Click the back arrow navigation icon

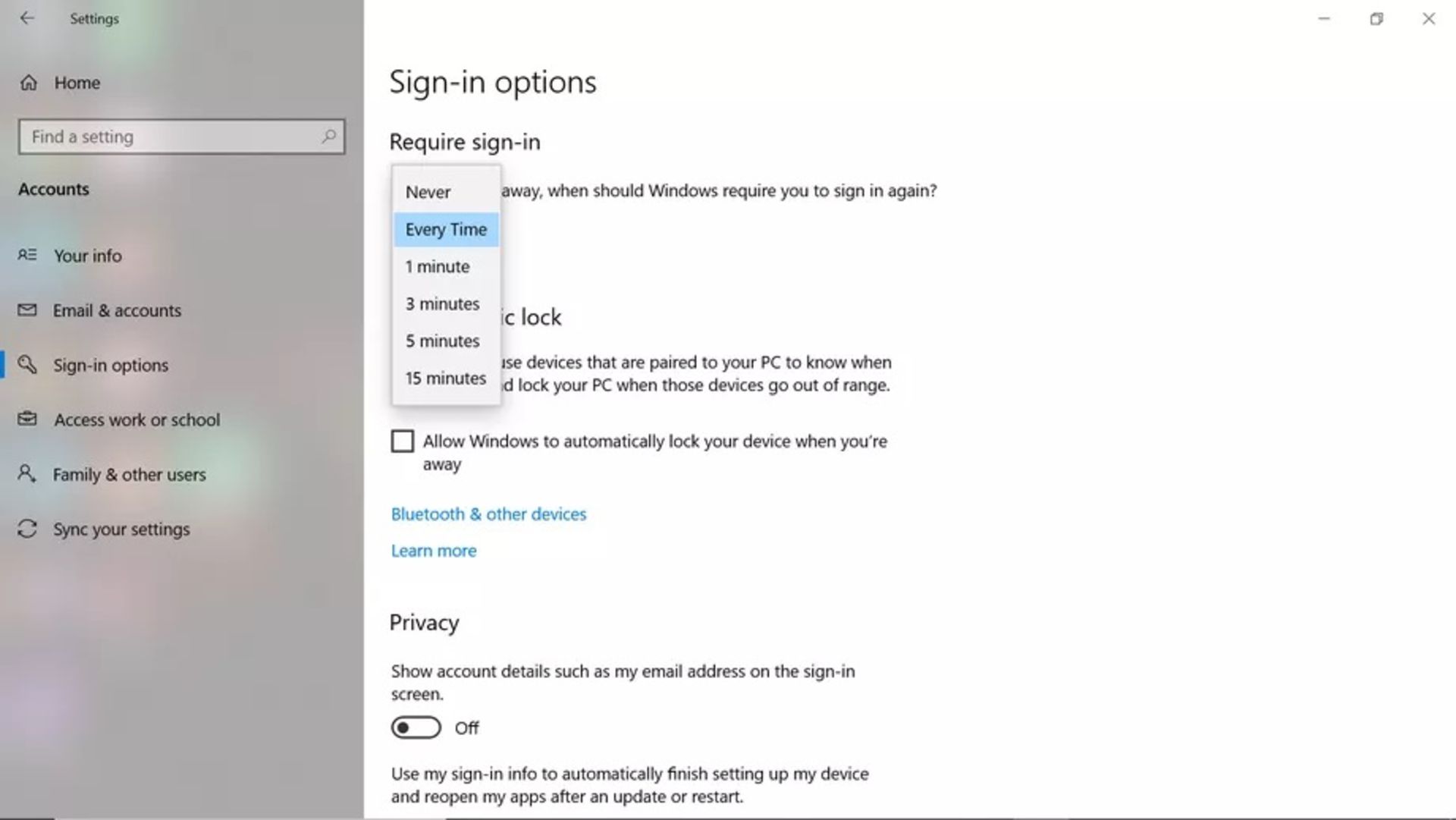tap(27, 18)
